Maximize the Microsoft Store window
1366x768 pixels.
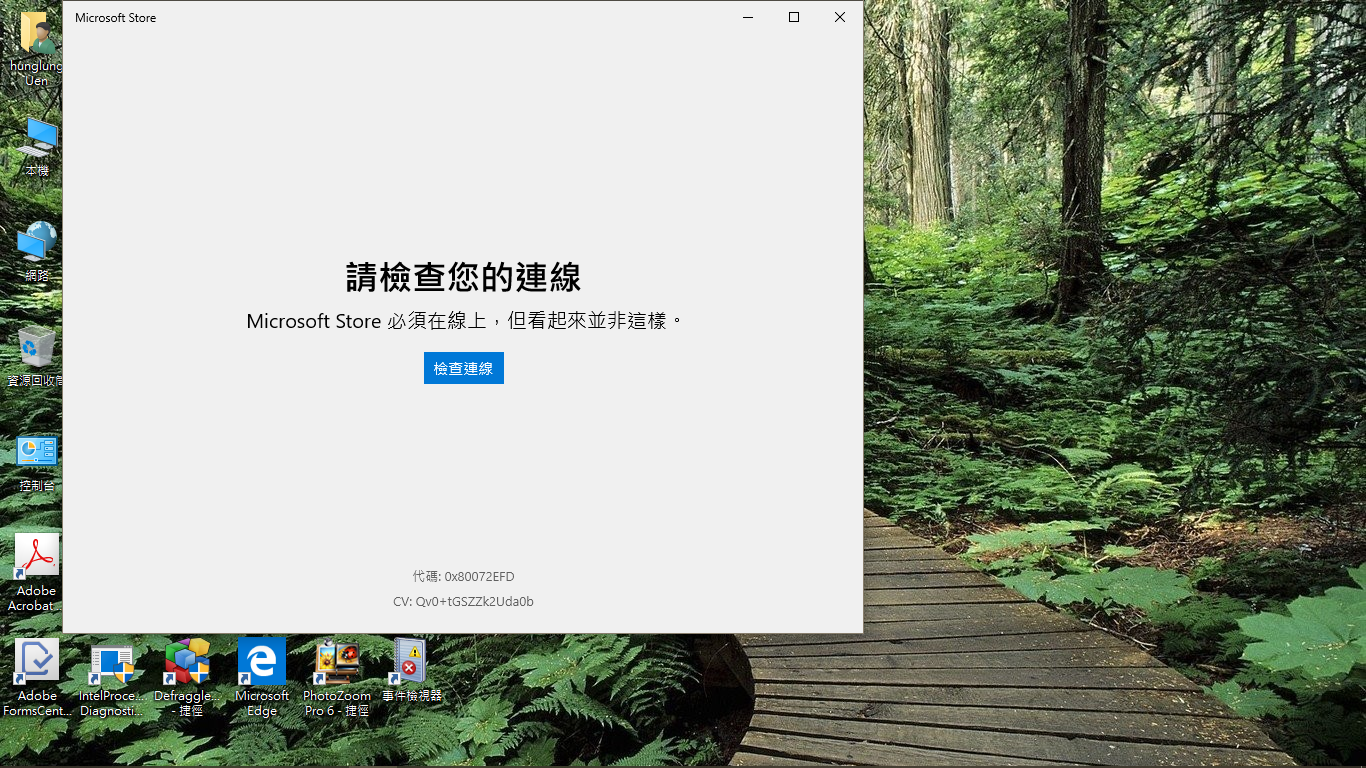click(x=794, y=17)
